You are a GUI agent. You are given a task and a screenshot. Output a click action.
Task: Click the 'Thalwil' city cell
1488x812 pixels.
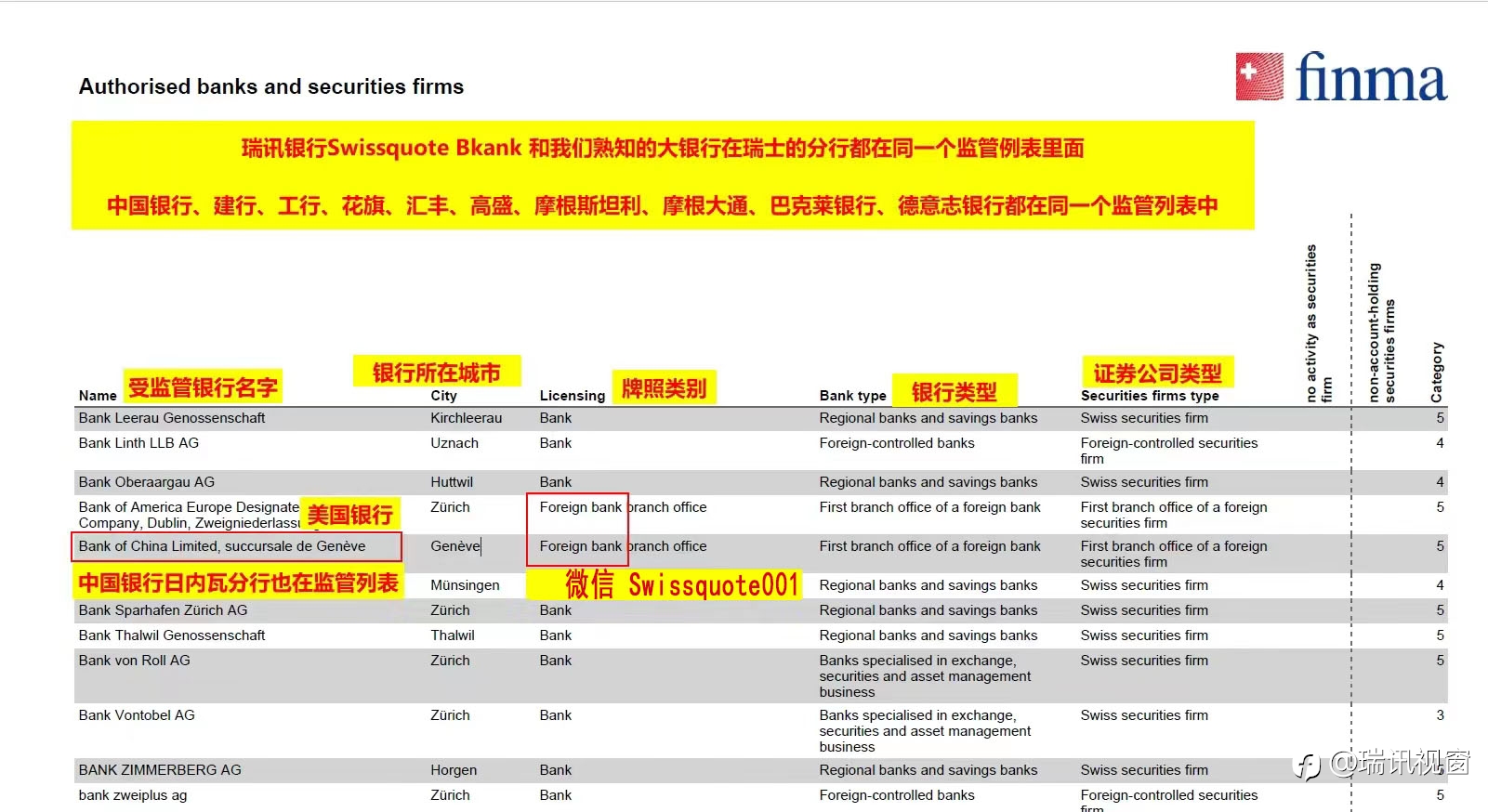(453, 635)
